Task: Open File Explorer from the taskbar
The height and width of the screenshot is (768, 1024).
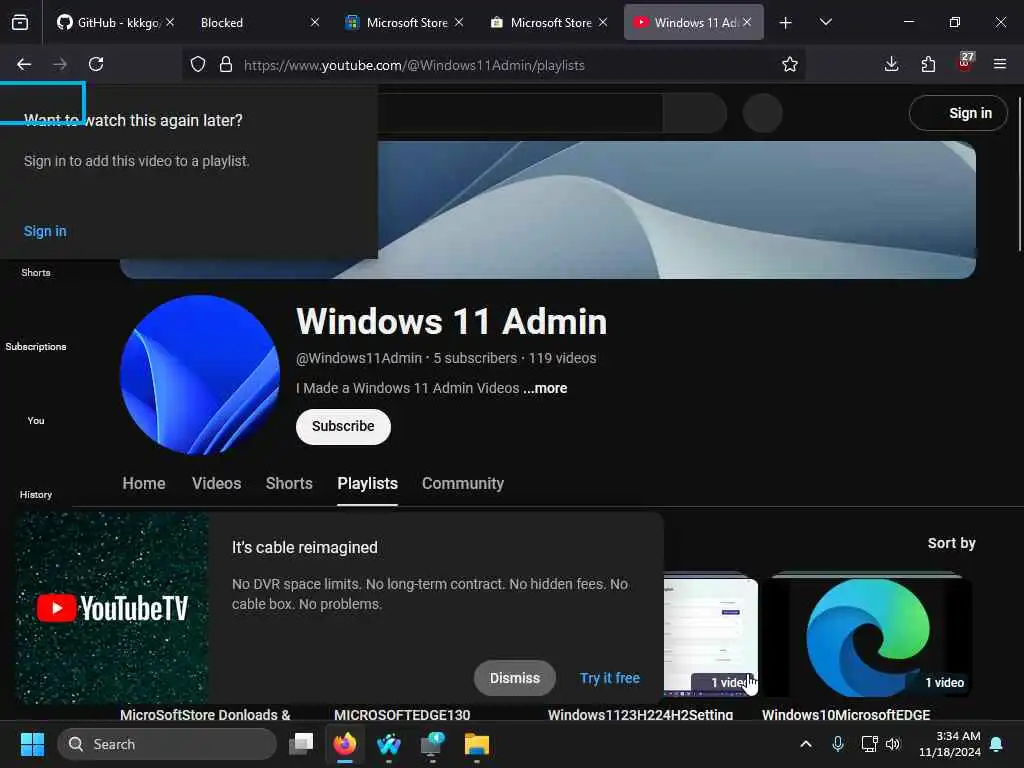Action: point(477,744)
